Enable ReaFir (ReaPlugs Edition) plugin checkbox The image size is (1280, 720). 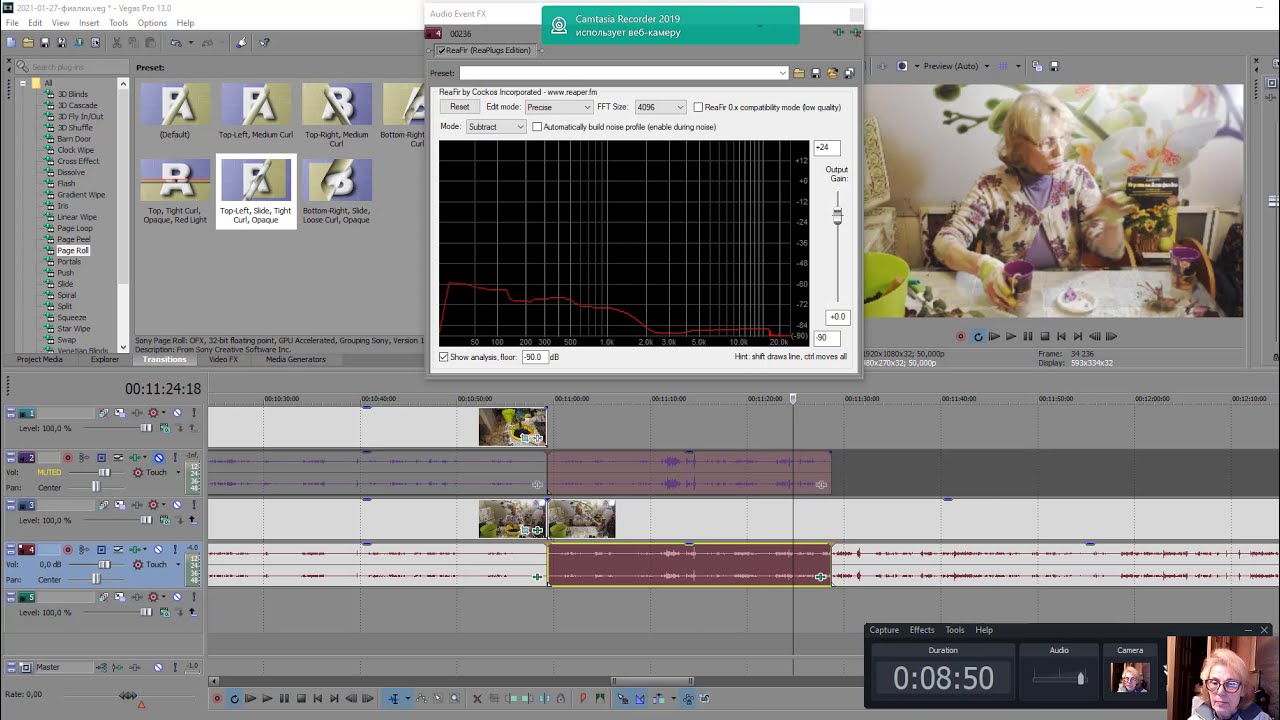point(441,51)
